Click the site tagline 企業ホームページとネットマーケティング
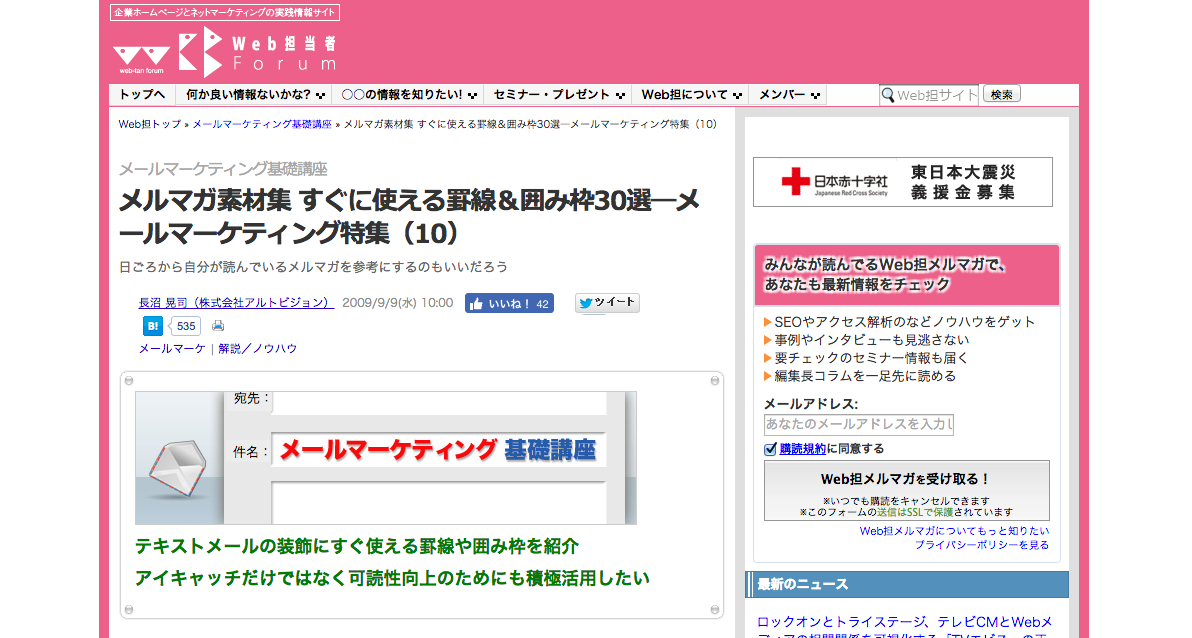The width and height of the screenshot is (1192, 638). tap(224, 13)
